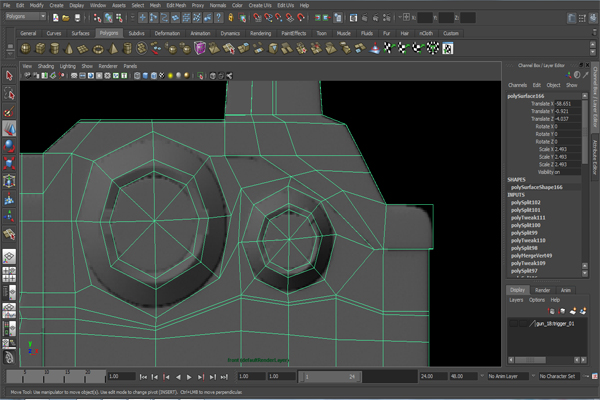Image resolution: width=600 pixels, height=400 pixels.
Task: Click play forwards button
Action: click(189, 377)
